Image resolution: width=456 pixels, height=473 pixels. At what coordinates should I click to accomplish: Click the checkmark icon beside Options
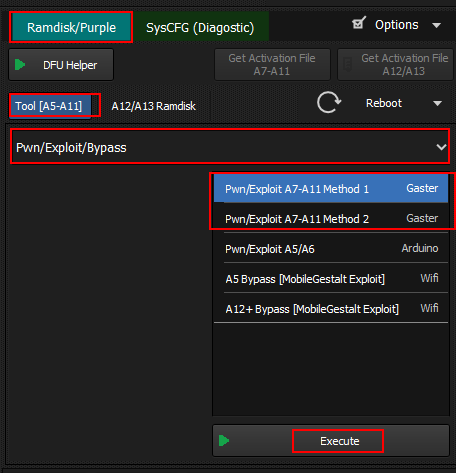point(359,23)
